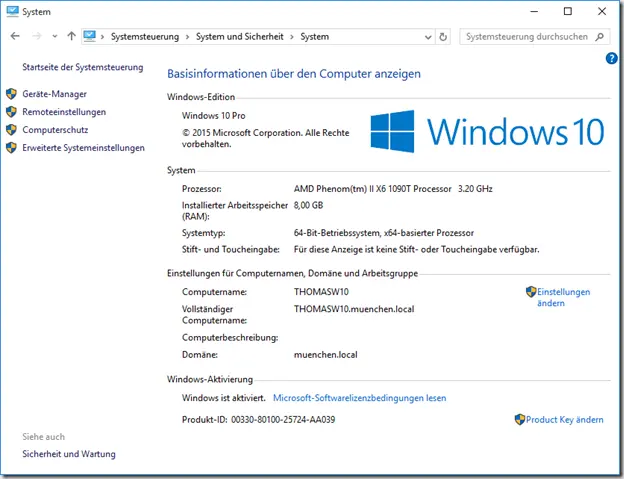Click the Basisinformationen über den Computer heading
This screenshot has width=624, height=479.
294,74
